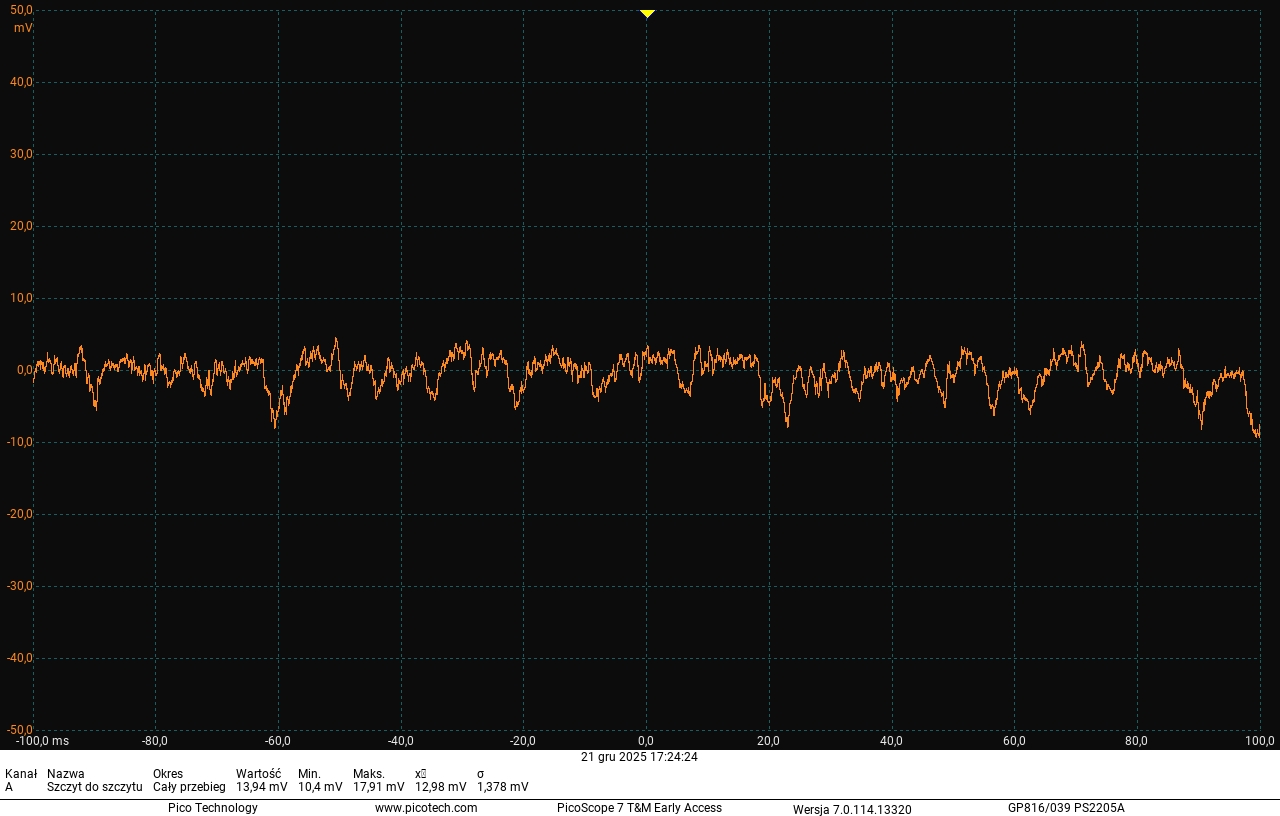Click the 21 gru 2025 capture timestamp
This screenshot has height=816, width=1280.
click(x=639, y=757)
